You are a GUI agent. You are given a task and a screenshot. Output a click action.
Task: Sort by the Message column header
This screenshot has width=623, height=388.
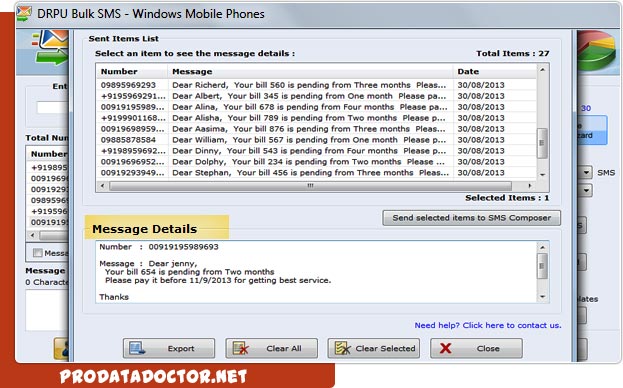tap(310, 71)
